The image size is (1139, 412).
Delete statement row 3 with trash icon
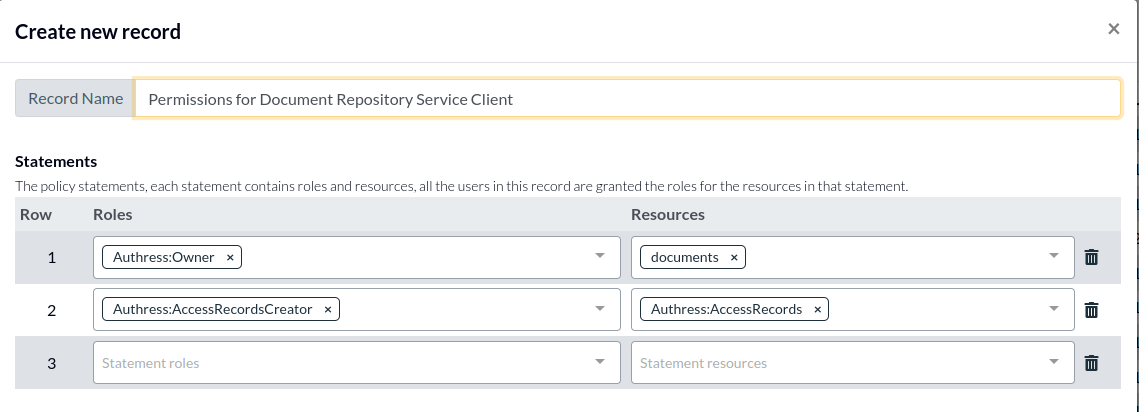1091,363
